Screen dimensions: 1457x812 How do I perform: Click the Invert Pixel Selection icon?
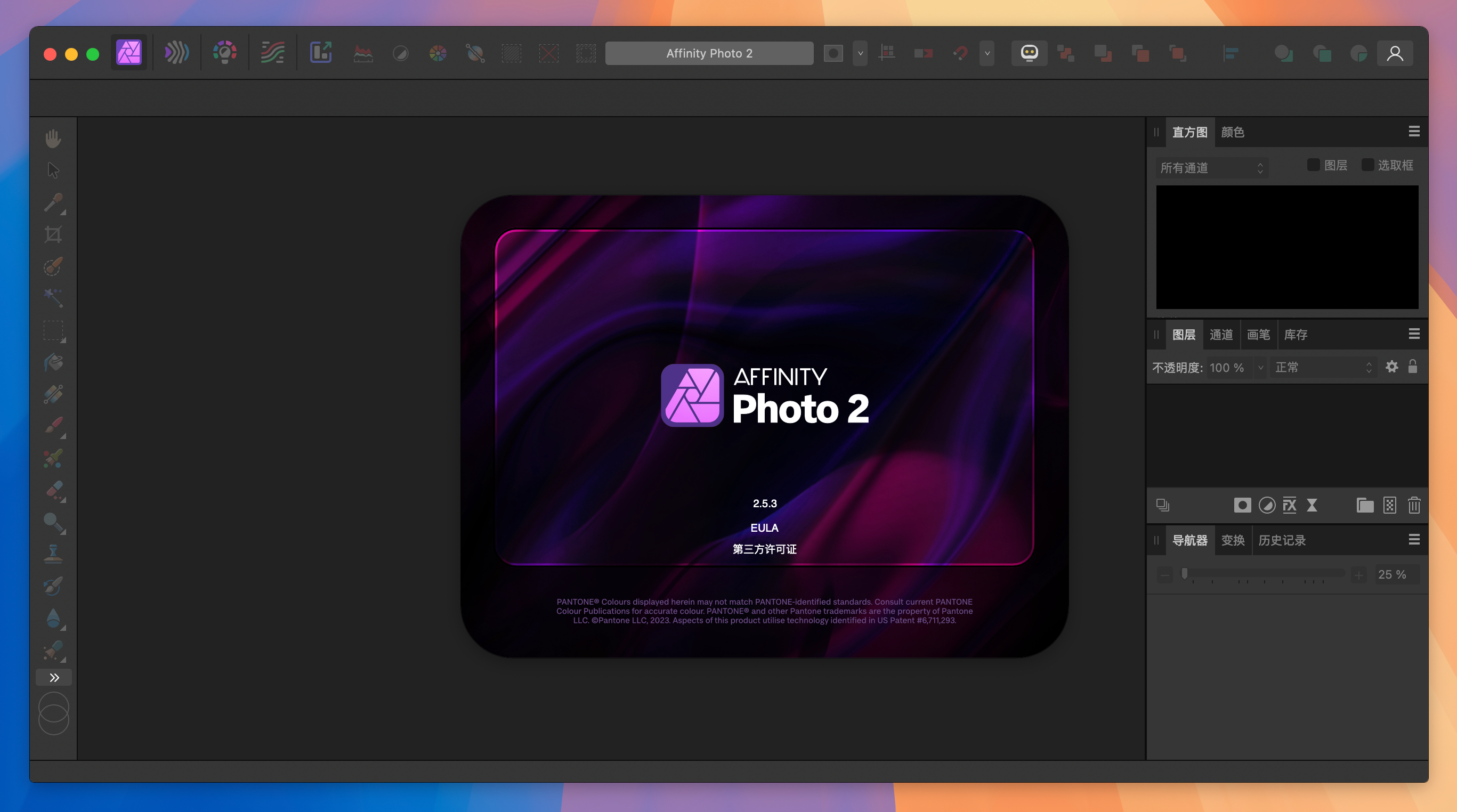586,54
